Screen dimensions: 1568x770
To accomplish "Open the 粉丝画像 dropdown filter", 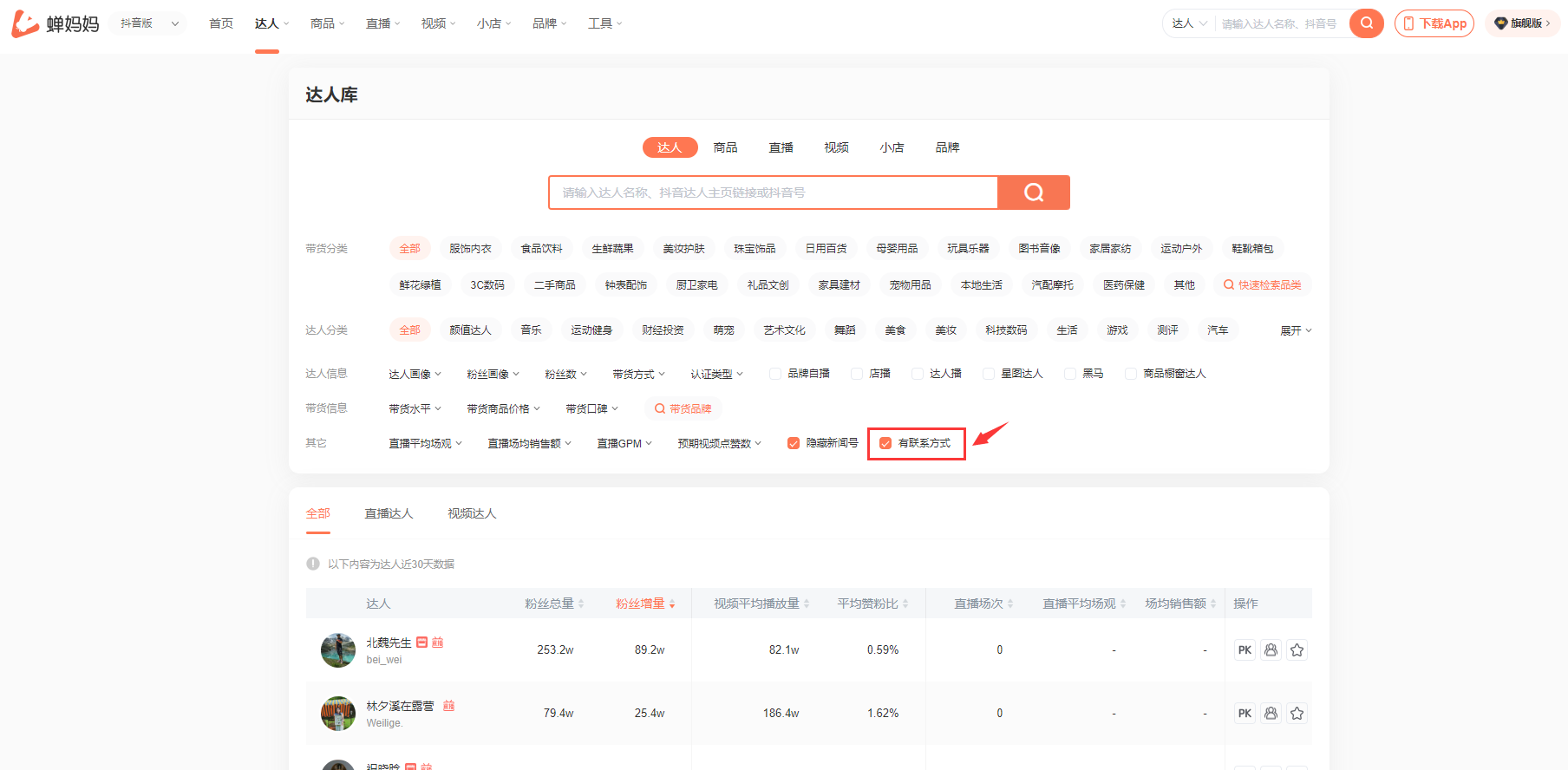I will [493, 374].
